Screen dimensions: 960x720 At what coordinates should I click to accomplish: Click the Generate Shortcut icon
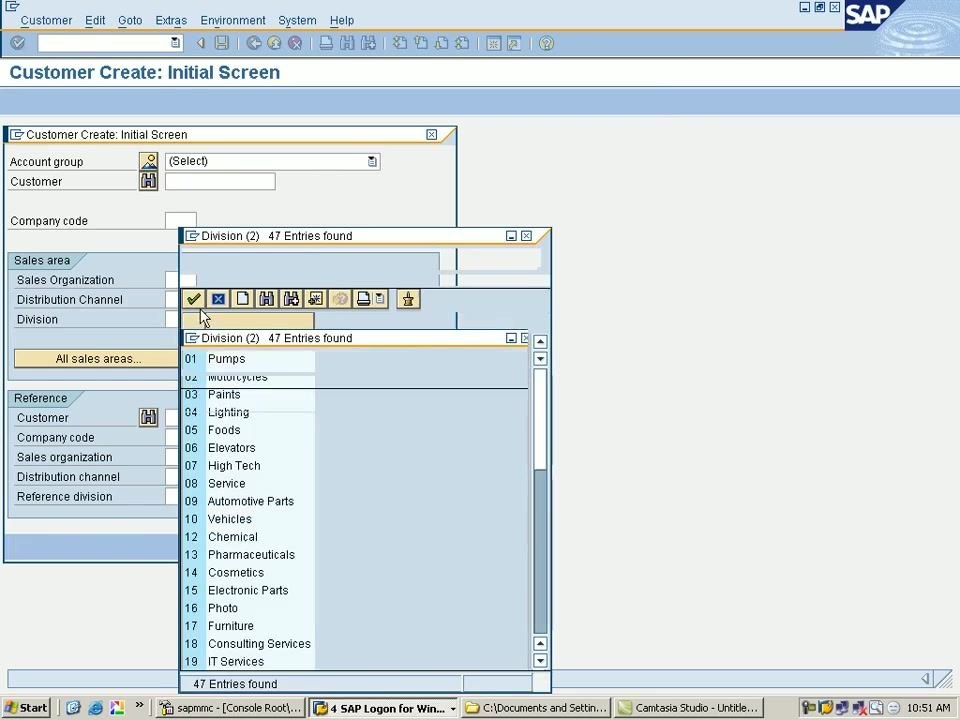pos(514,43)
